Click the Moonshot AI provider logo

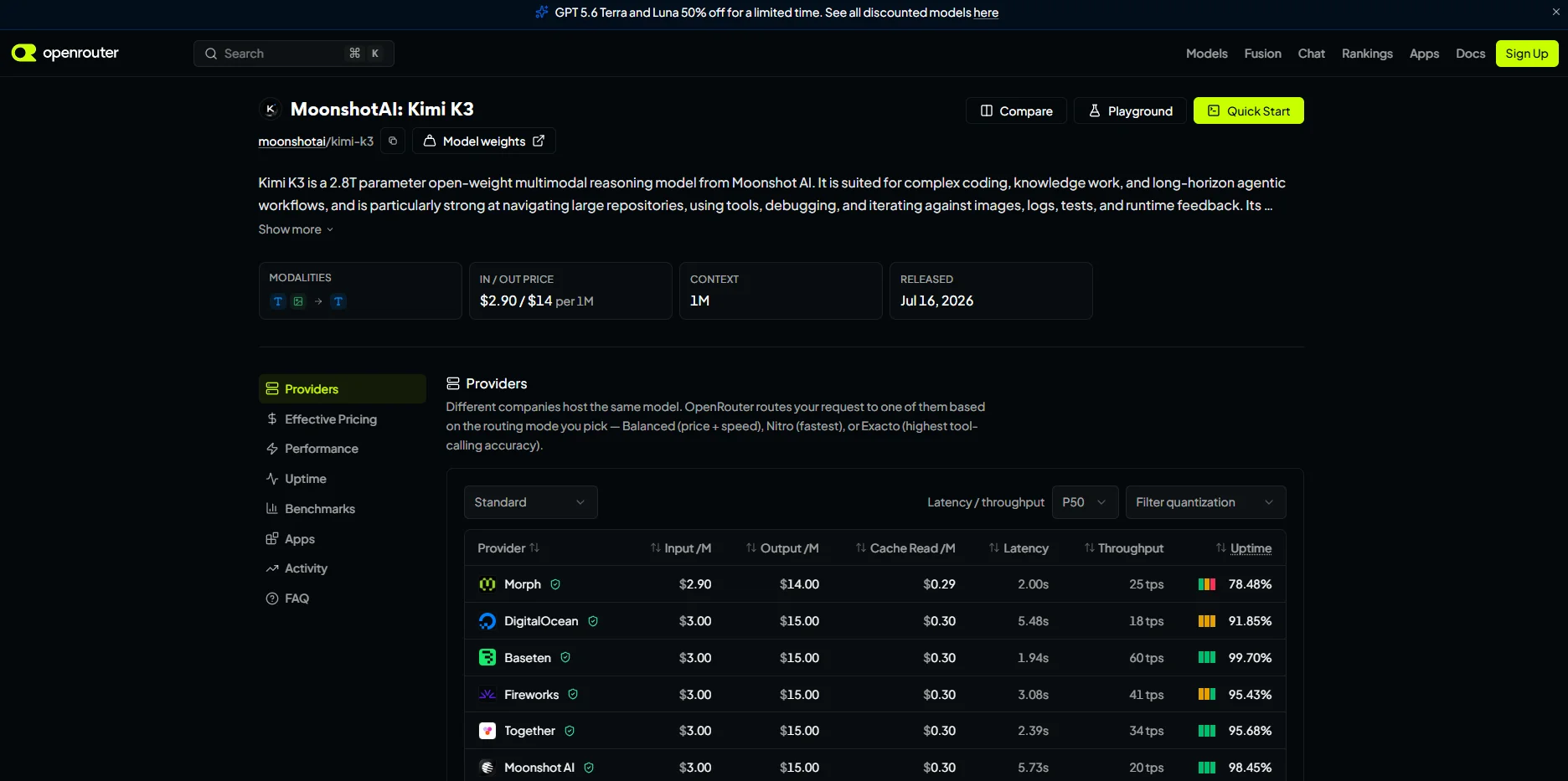tap(487, 768)
